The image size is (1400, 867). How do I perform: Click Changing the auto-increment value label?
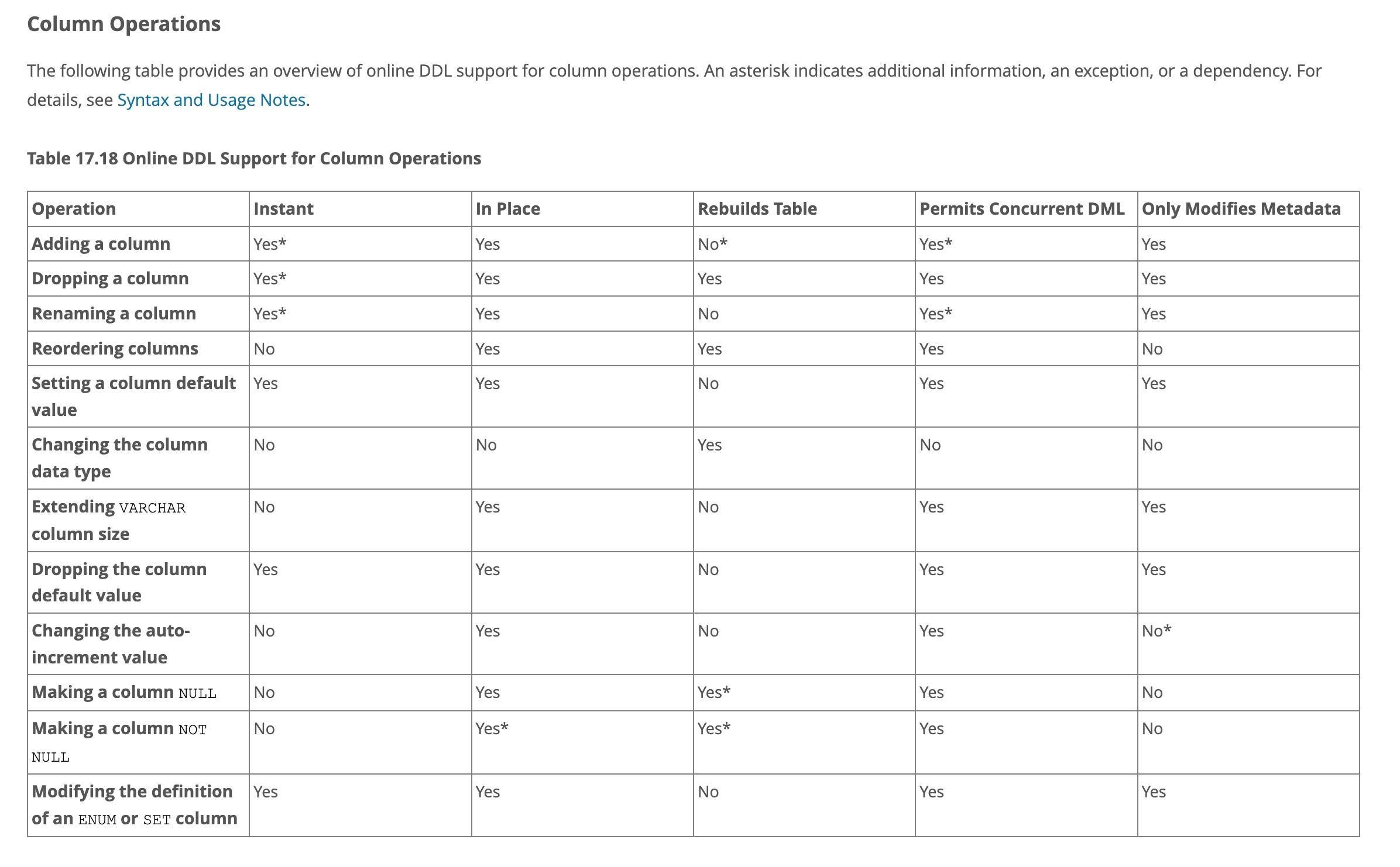point(111,644)
